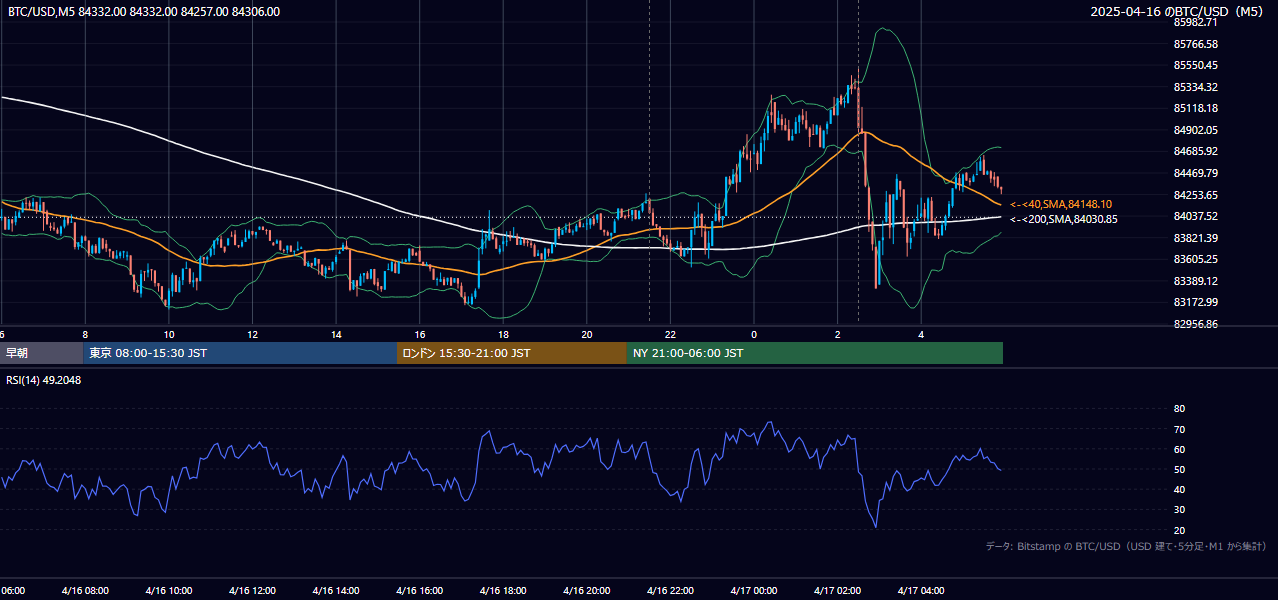
Task: Select the 早朝 session bar
Action: pyautogui.click(x=41, y=353)
